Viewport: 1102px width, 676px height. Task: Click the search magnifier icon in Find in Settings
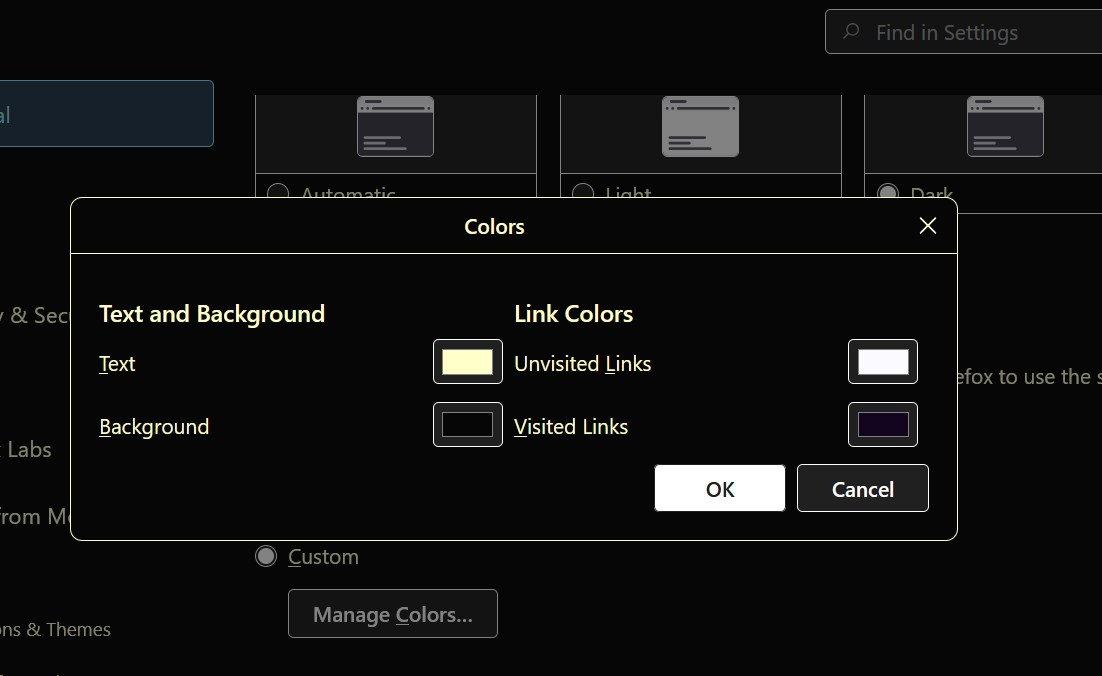(851, 31)
